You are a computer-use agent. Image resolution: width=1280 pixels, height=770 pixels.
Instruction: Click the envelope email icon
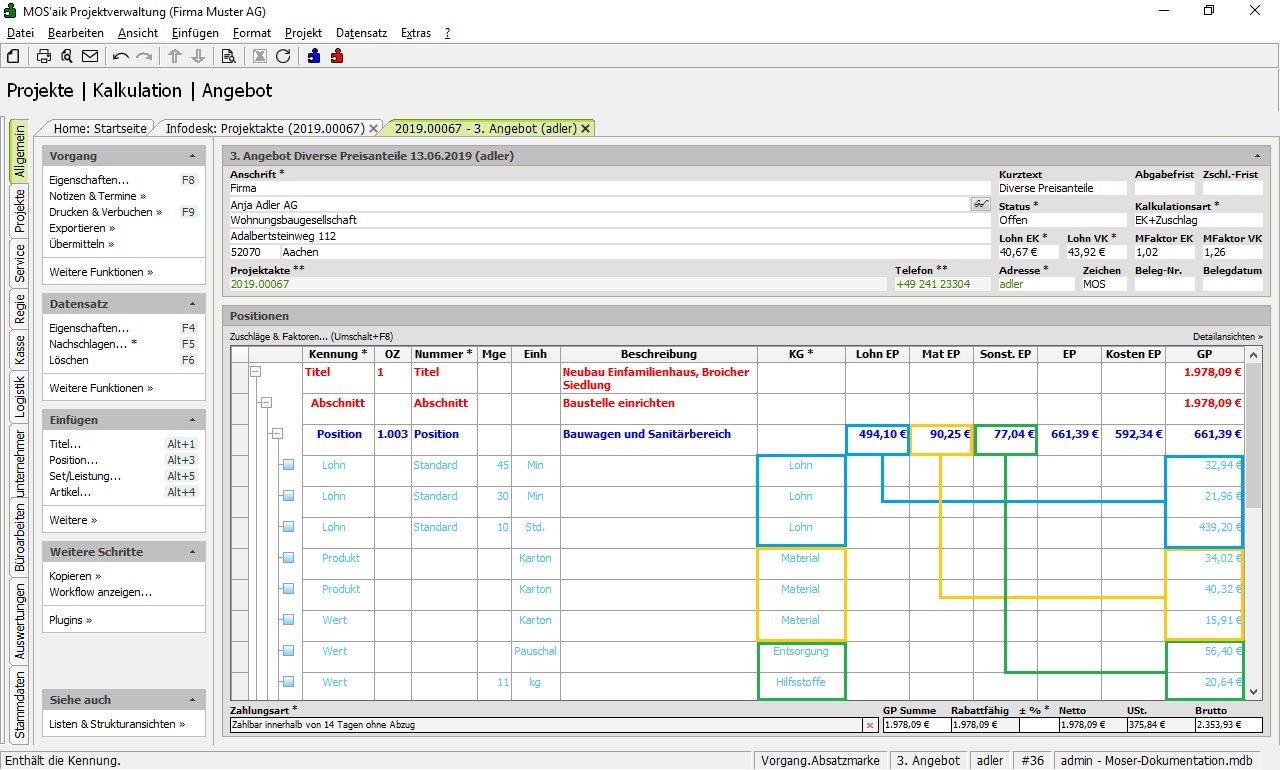tap(90, 56)
